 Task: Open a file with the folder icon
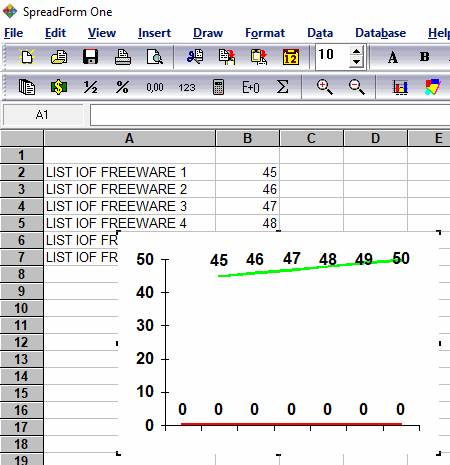tap(59, 57)
